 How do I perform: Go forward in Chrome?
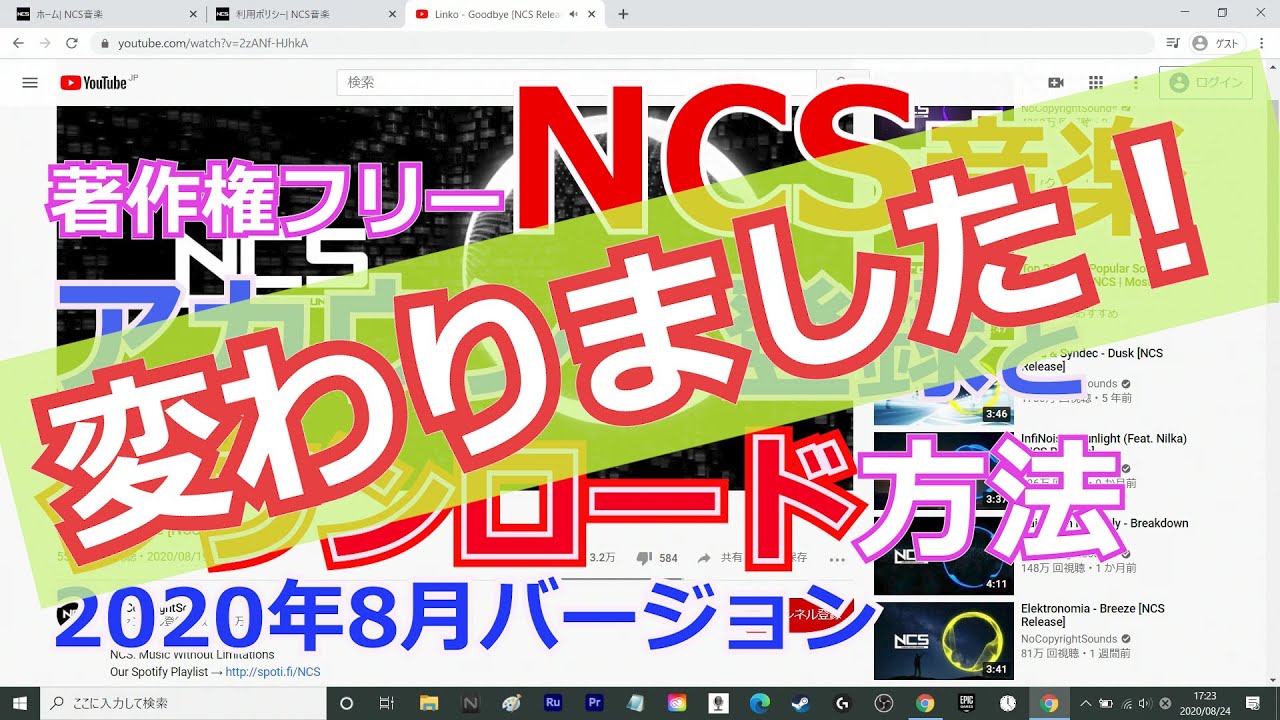(44, 43)
